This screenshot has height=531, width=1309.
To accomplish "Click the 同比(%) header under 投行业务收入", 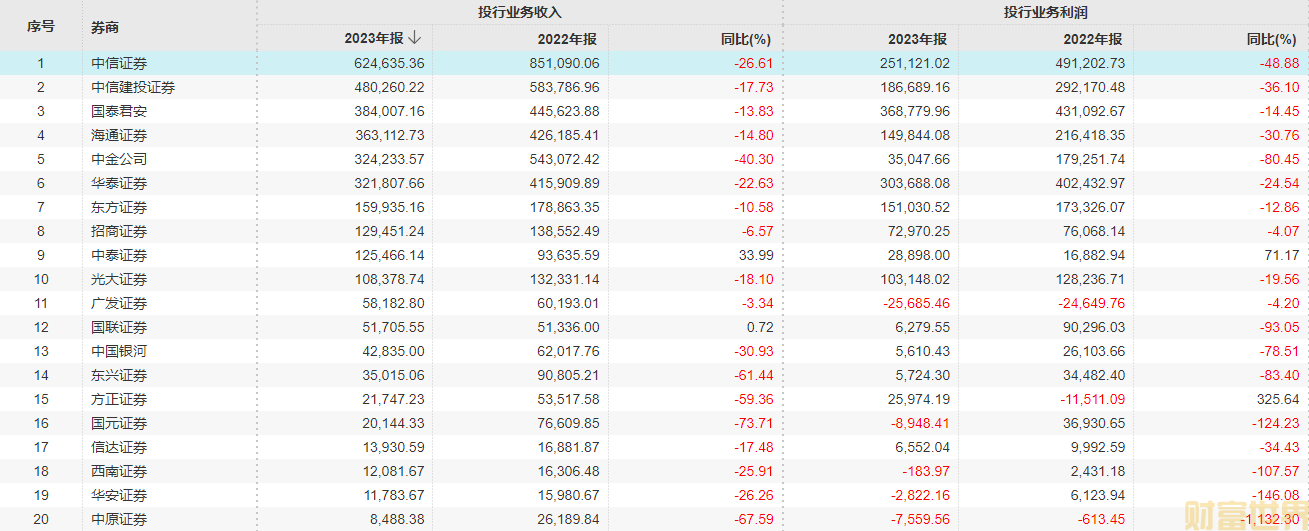I will click(747, 39).
